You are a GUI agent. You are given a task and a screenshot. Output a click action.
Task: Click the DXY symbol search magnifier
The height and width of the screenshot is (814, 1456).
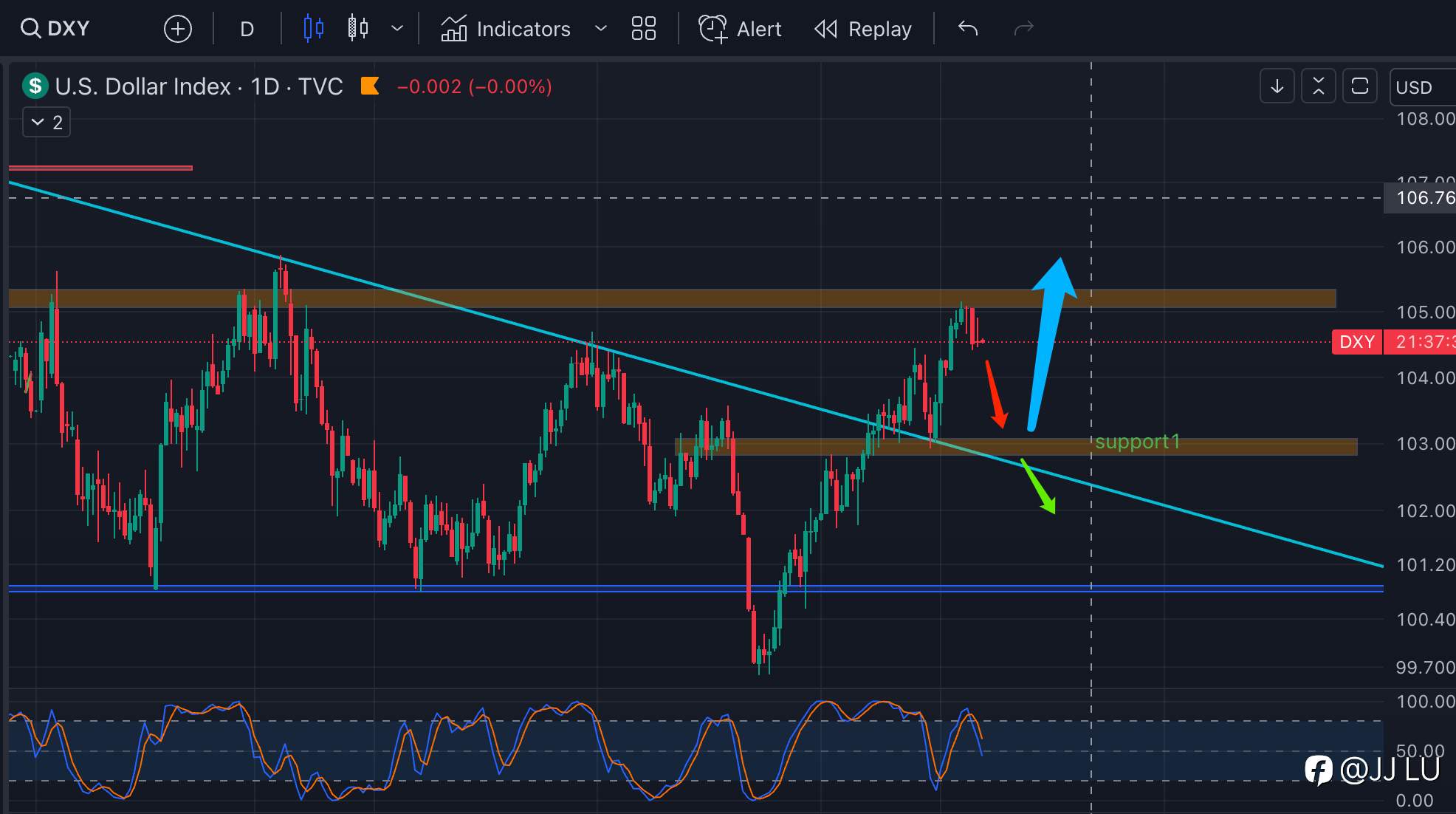30,29
